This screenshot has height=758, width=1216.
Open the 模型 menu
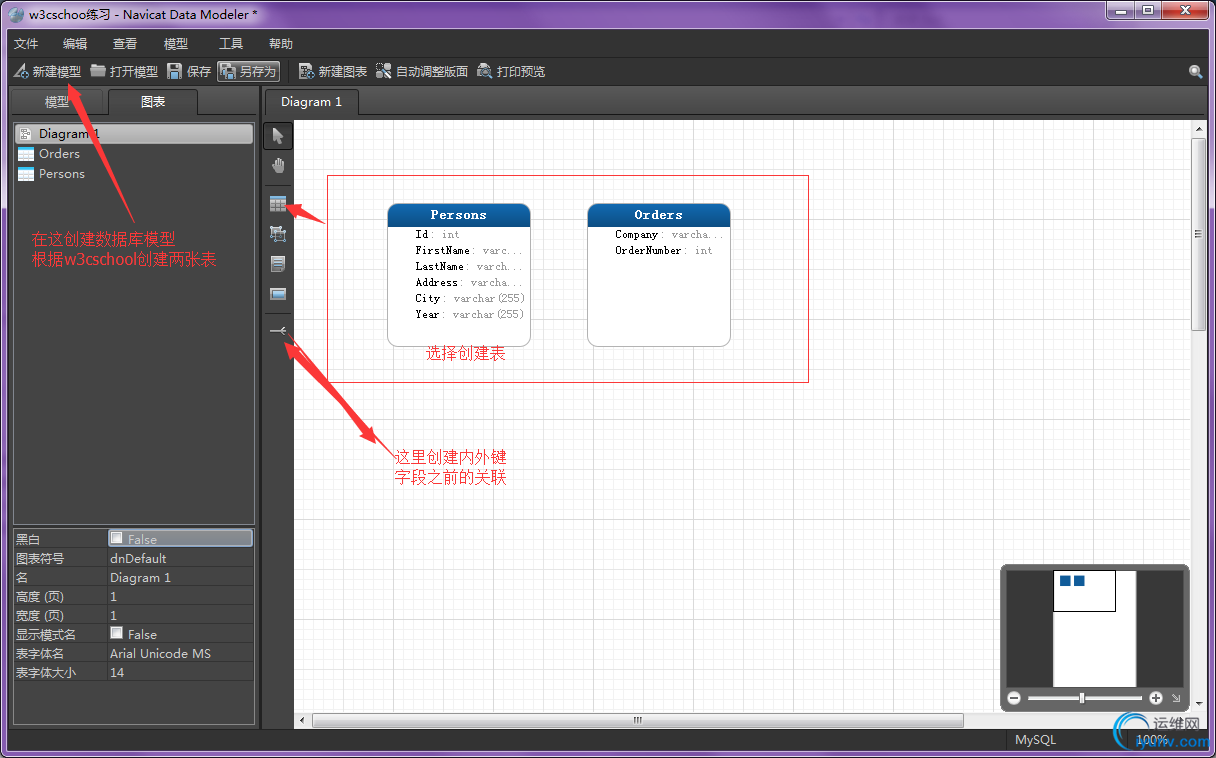tap(176, 44)
